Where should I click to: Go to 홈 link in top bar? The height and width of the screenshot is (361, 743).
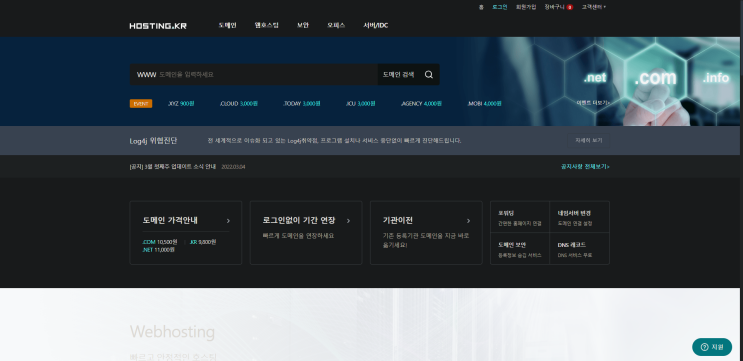[481, 7]
